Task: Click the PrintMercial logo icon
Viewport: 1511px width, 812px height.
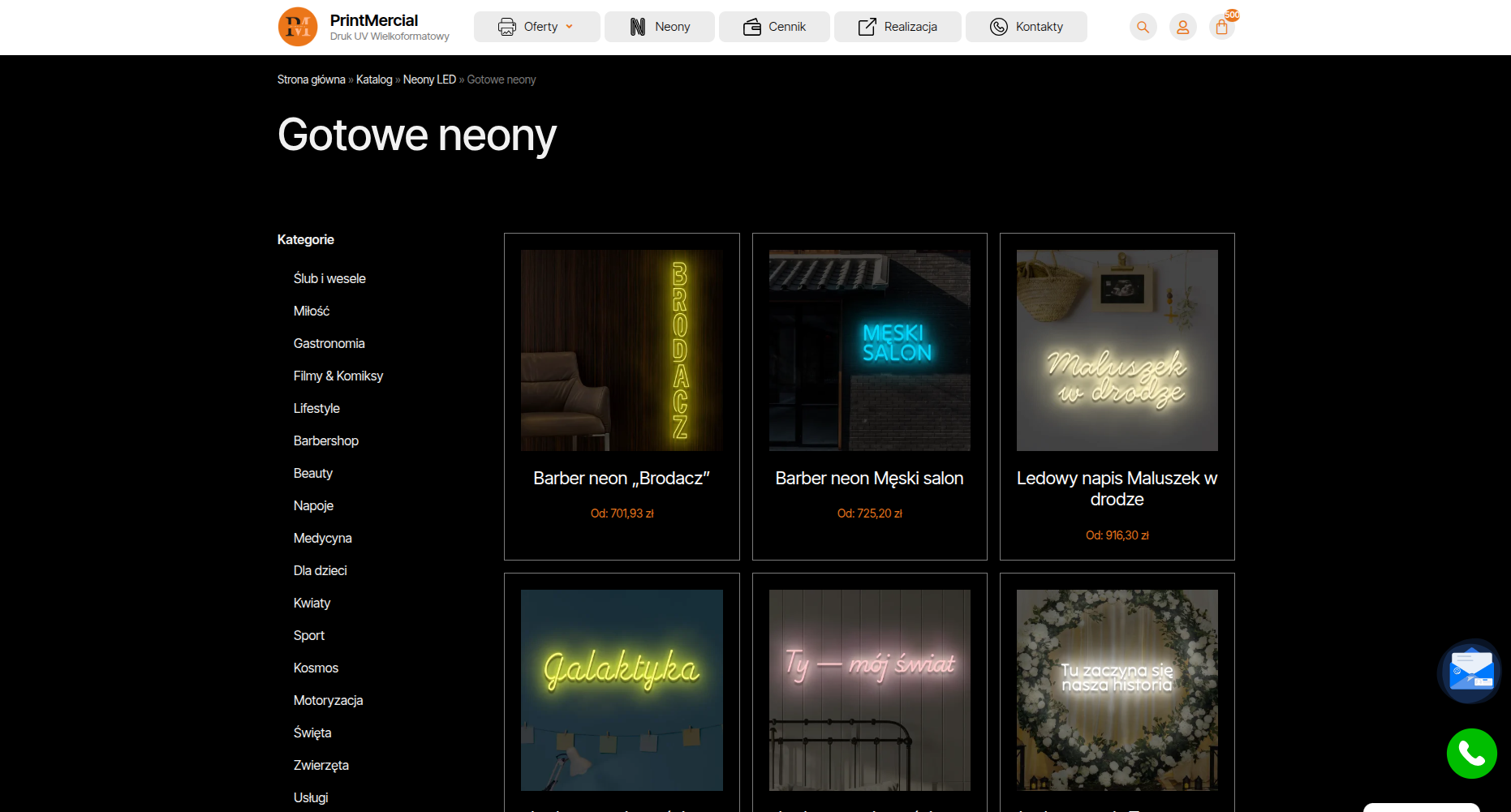Action: click(x=298, y=27)
